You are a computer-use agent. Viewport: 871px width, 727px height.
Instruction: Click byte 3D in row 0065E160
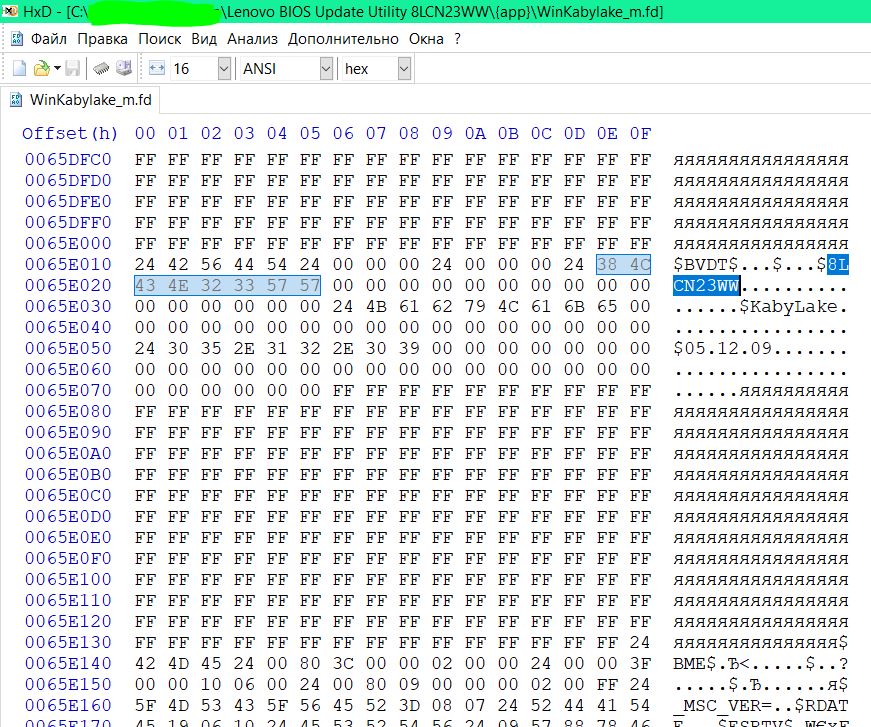pyautogui.click(x=409, y=705)
